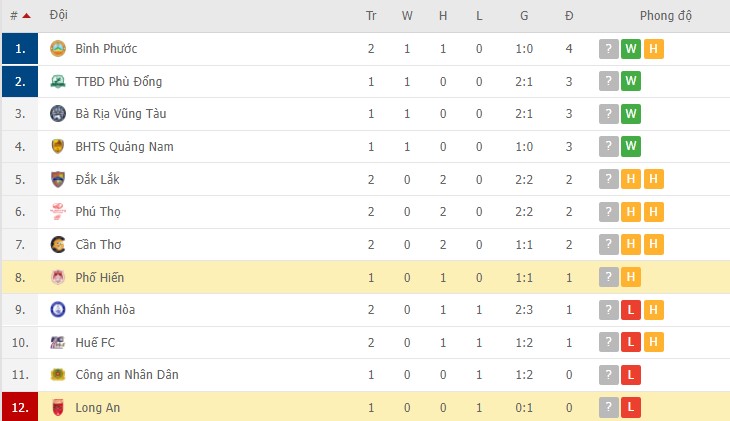Click the Bình Phước team logo
The image size is (730, 421).
[x=57, y=49]
